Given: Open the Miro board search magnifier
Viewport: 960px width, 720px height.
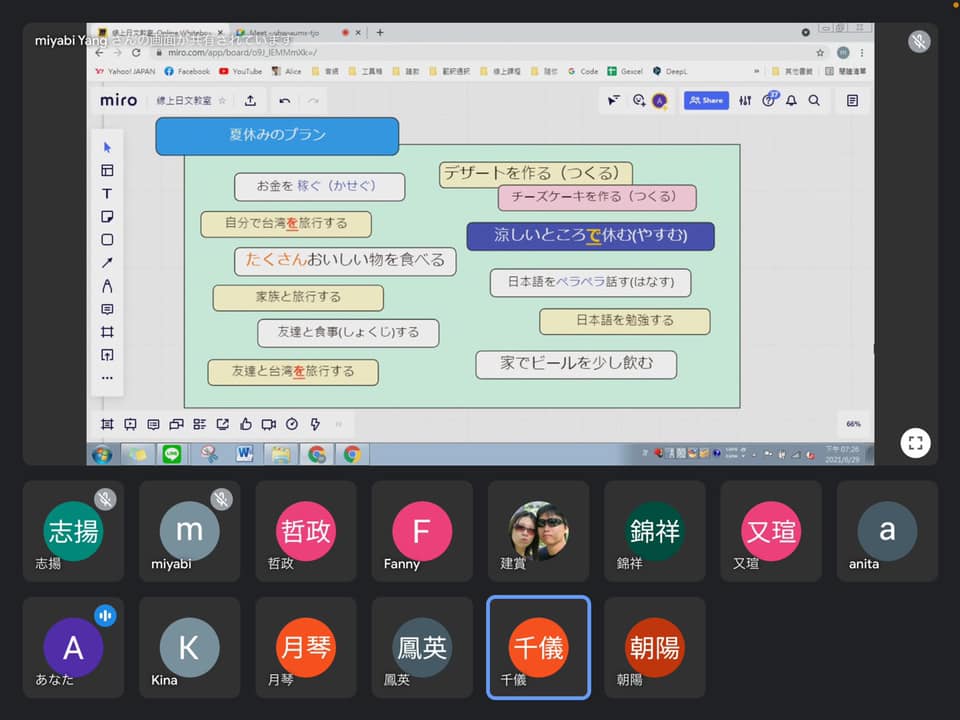Looking at the screenshot, I should (x=814, y=100).
